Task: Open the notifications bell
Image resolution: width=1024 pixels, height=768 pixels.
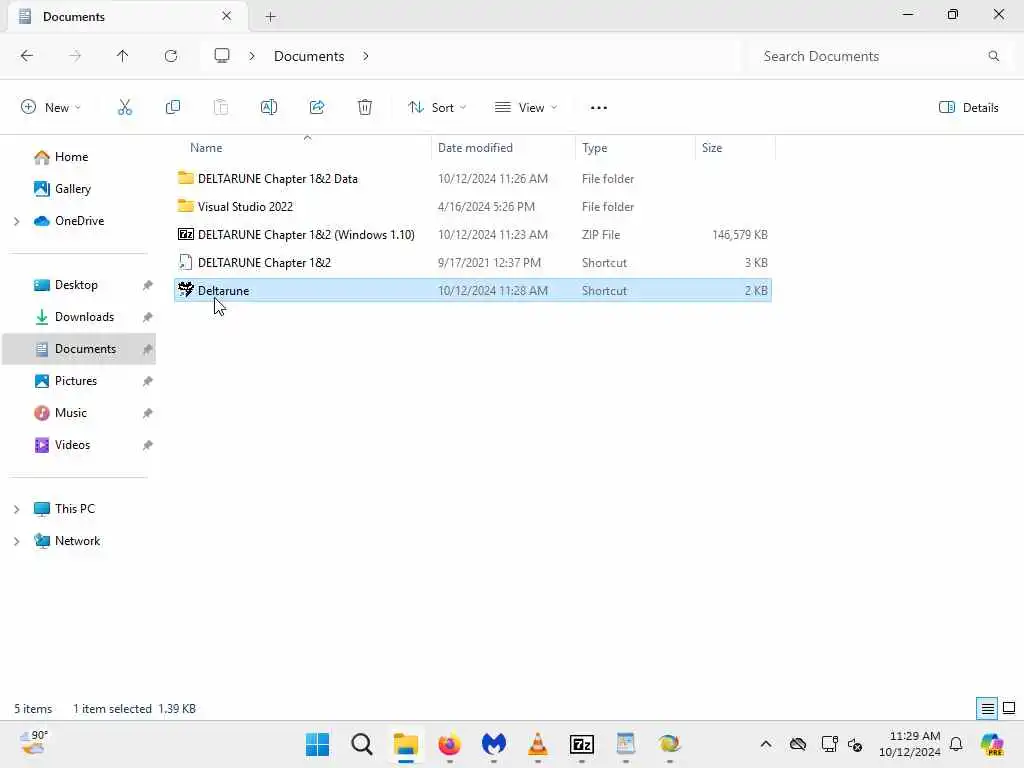Action: coord(956,744)
